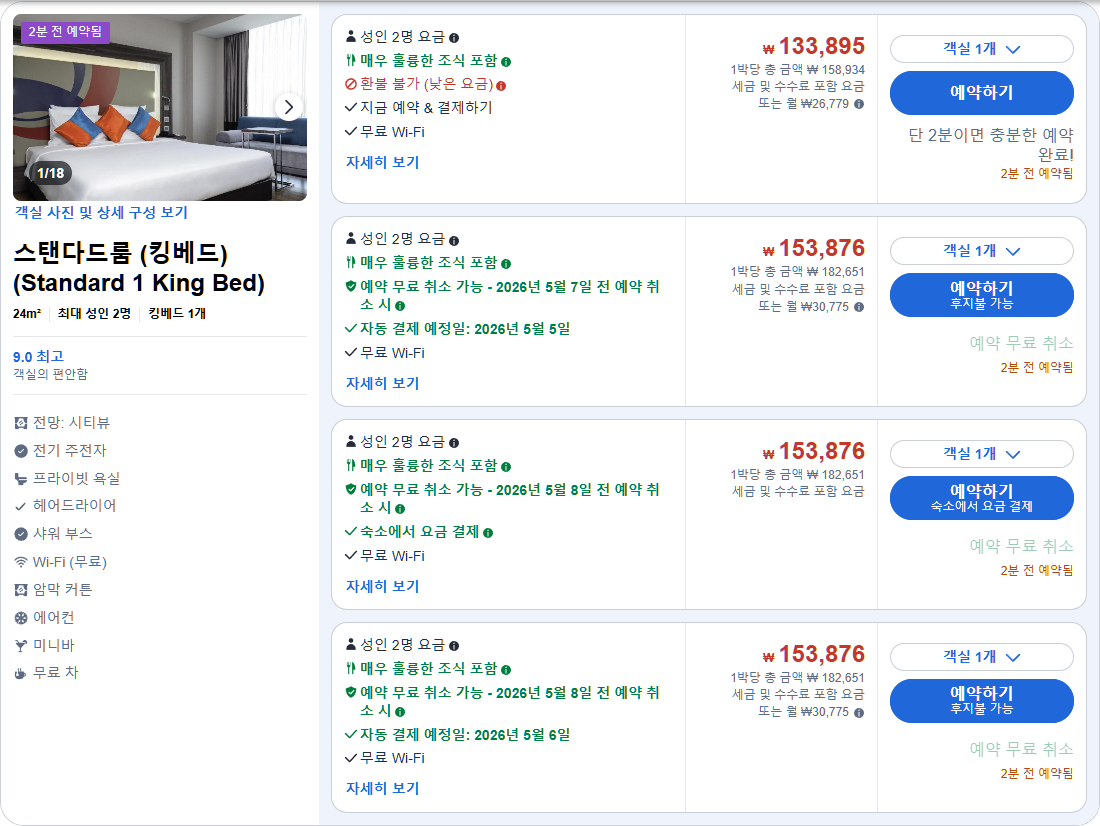Click the minibar amenity icon

click(22, 644)
